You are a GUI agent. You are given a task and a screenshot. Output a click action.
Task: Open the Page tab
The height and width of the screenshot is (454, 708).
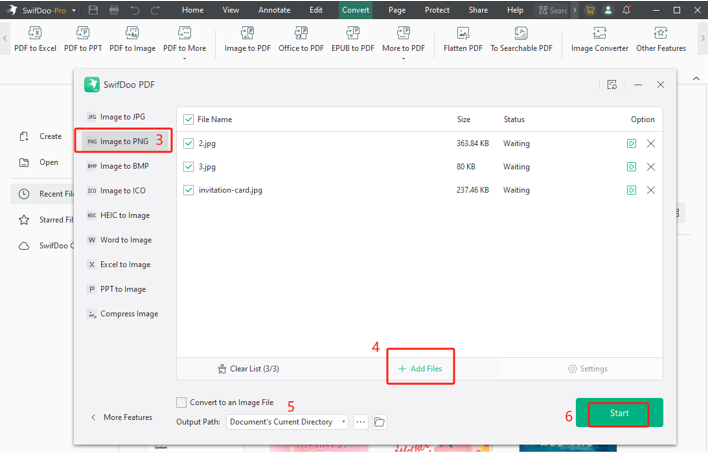click(397, 10)
